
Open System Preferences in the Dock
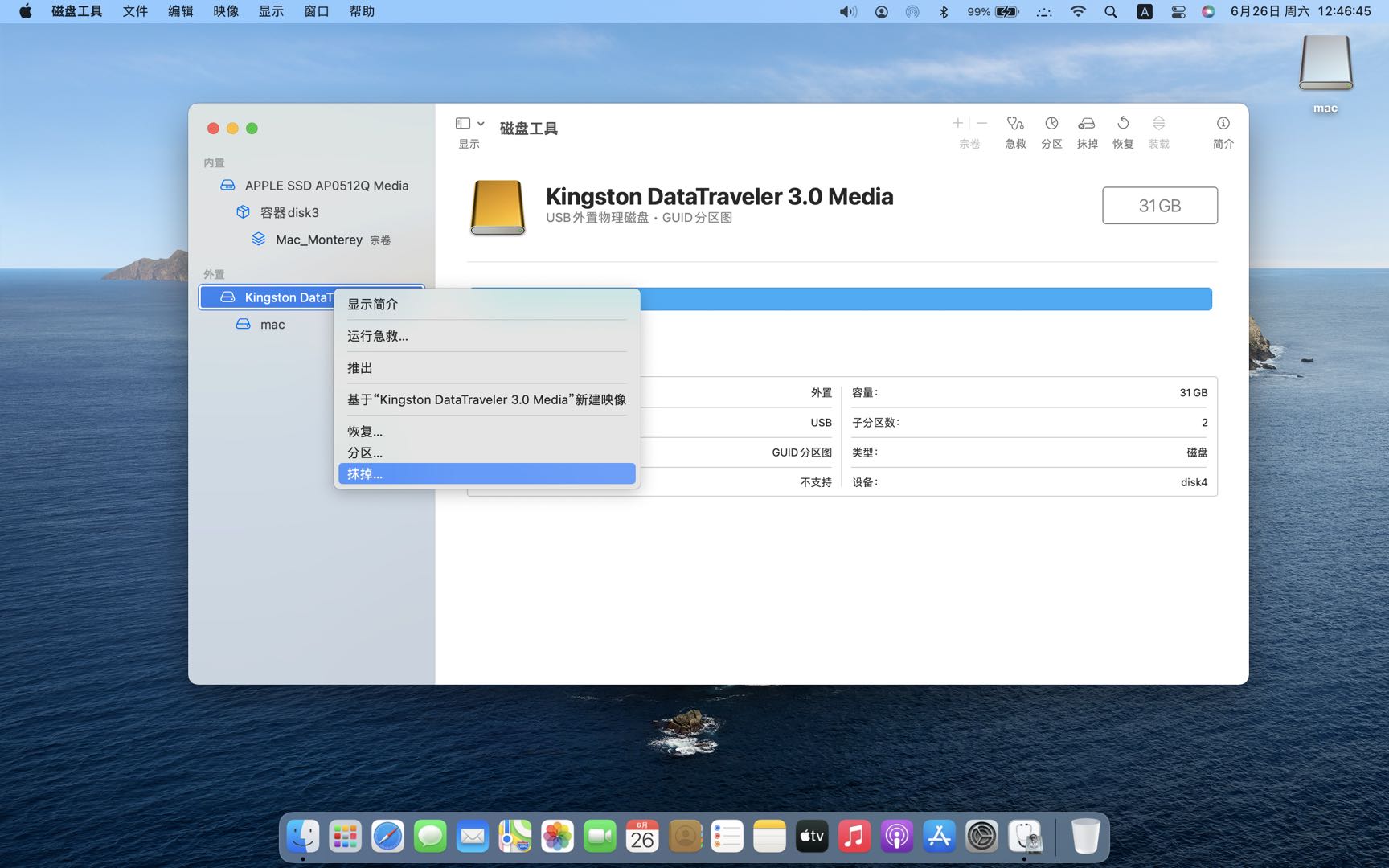coord(981,837)
